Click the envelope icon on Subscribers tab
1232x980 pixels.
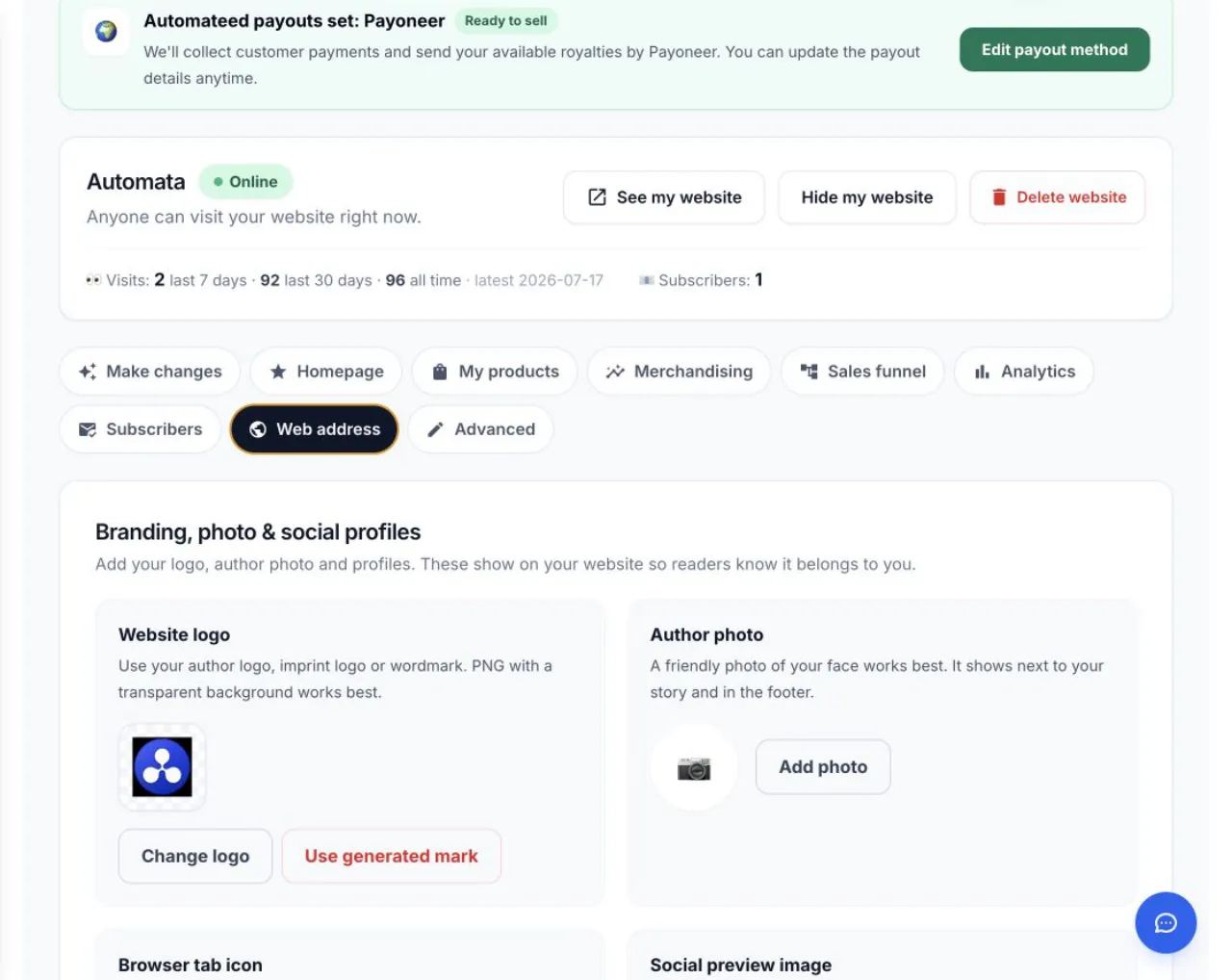click(x=88, y=429)
